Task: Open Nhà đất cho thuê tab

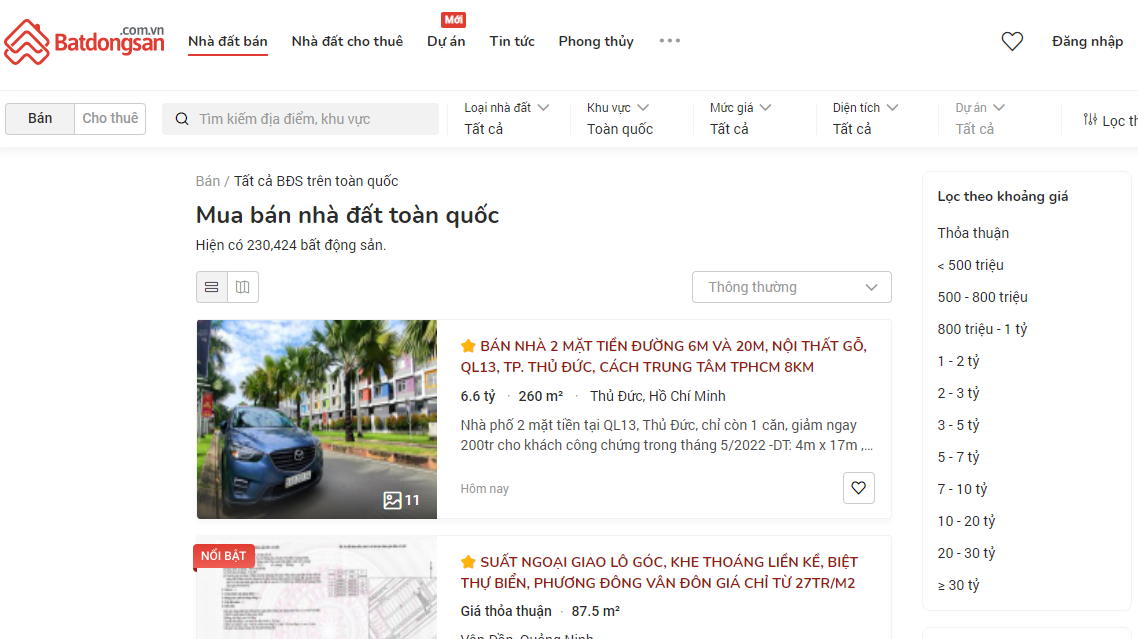Action: pyautogui.click(x=347, y=41)
